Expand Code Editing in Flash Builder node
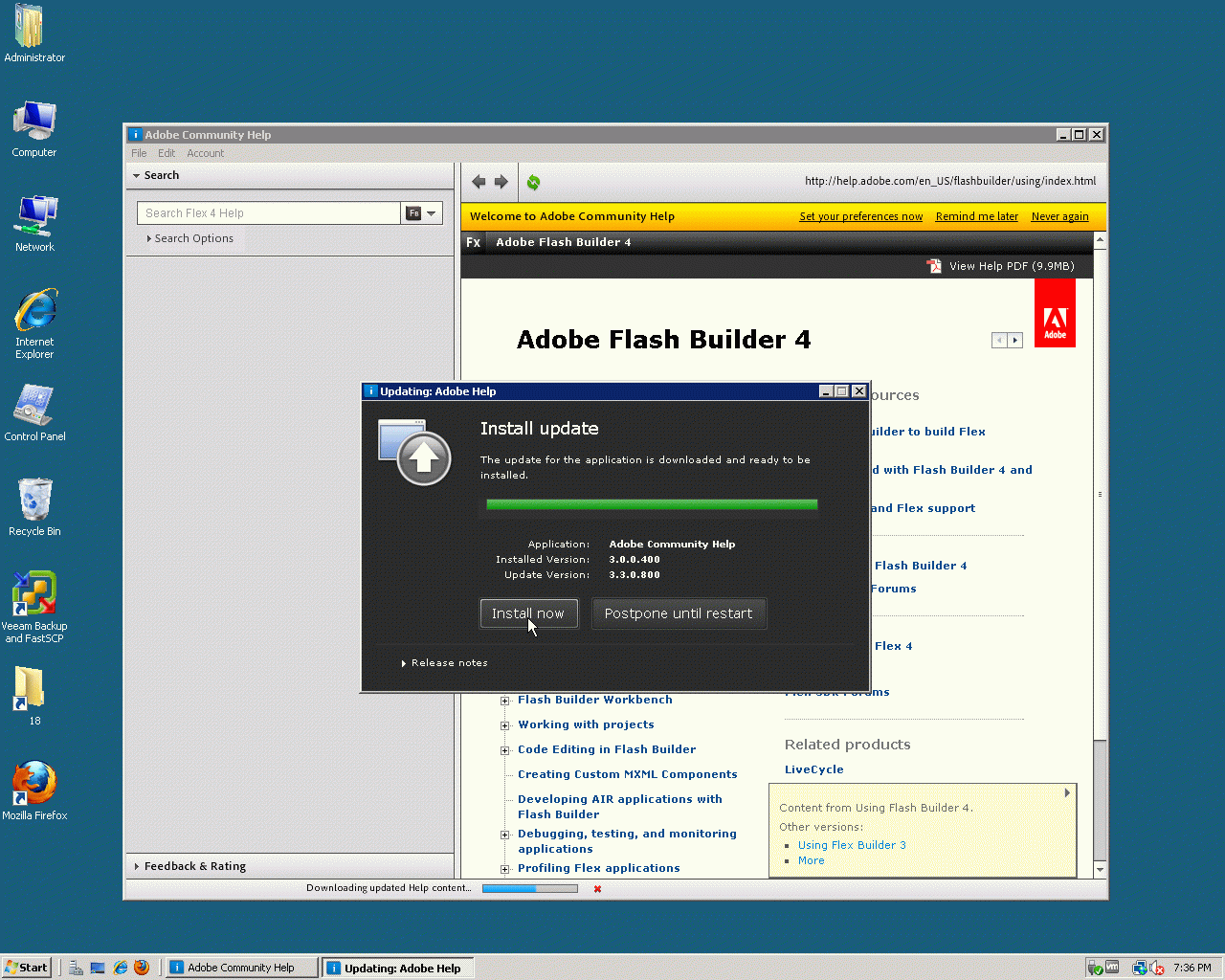 pos(505,750)
